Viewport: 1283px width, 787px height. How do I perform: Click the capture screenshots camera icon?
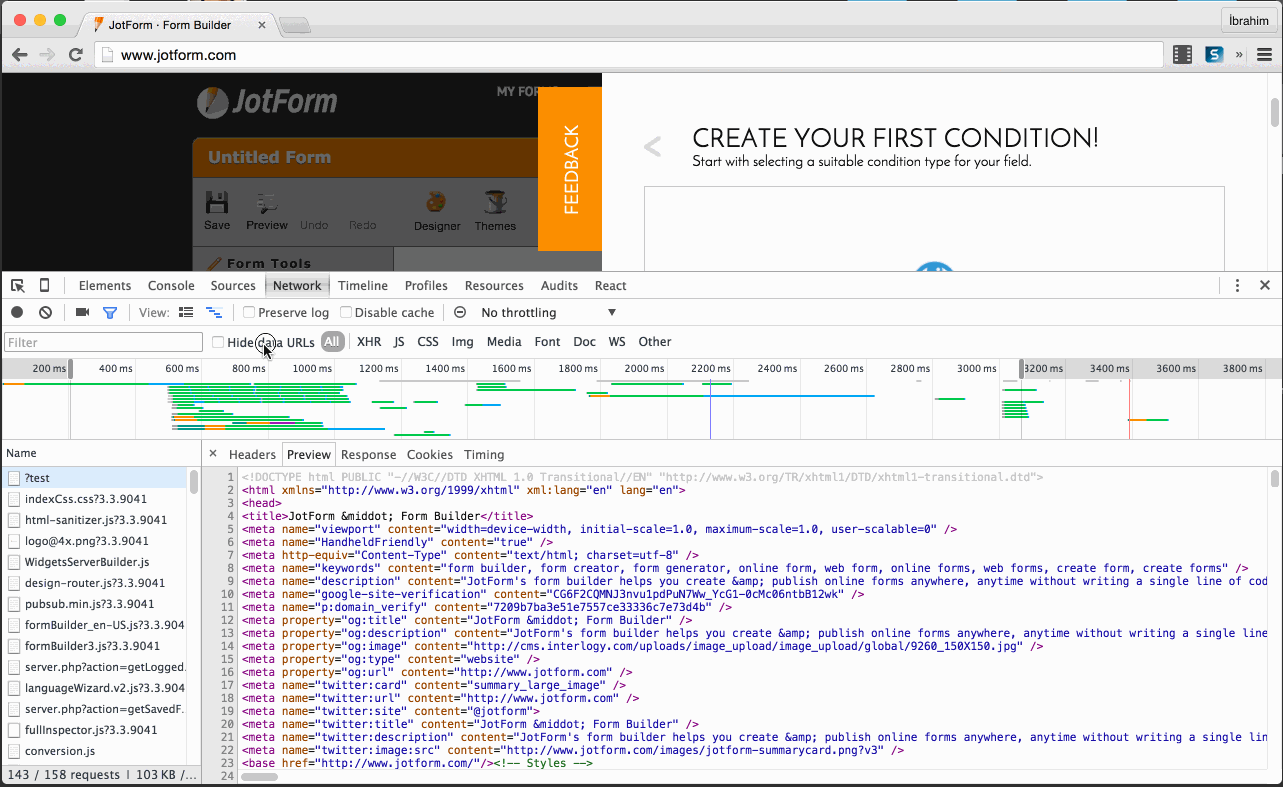click(82, 313)
